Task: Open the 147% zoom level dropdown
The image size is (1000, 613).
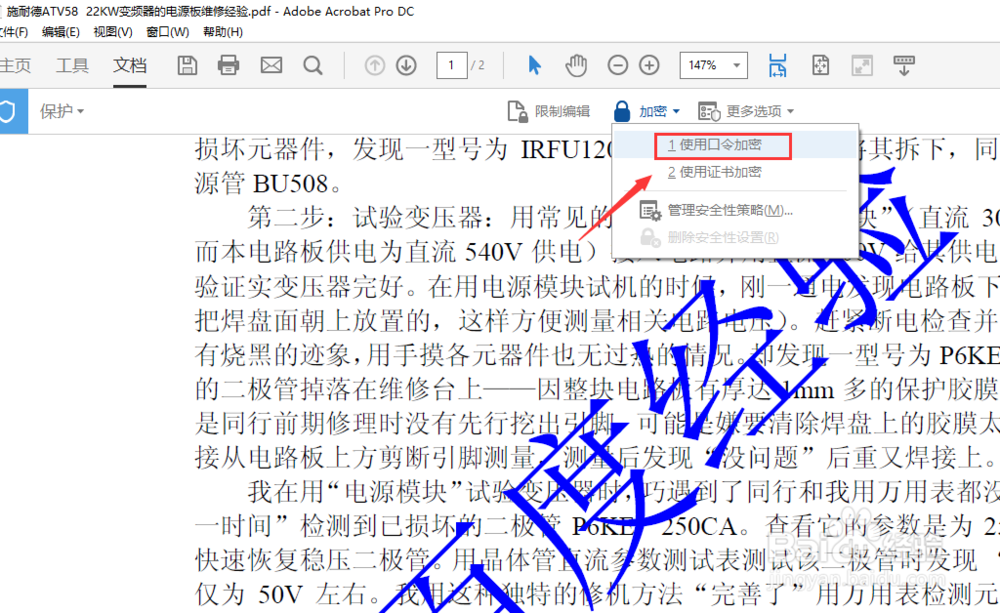Action: (x=713, y=65)
